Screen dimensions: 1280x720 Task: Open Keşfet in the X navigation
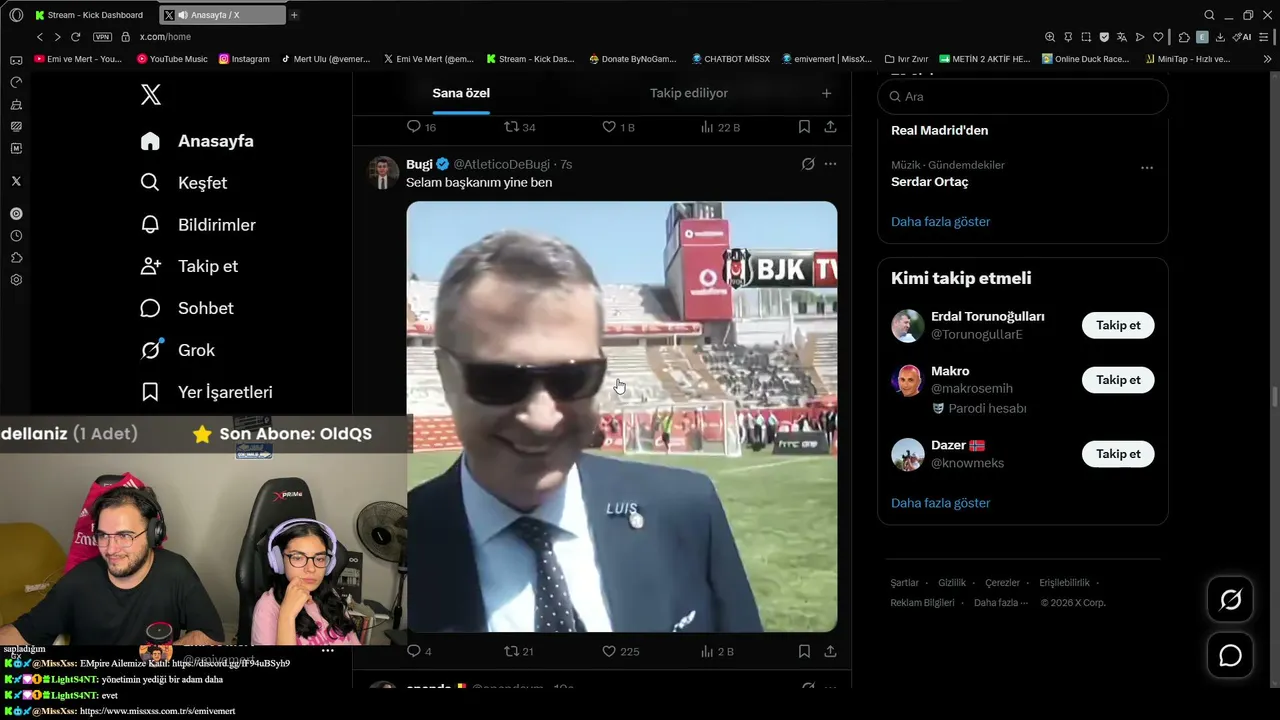click(184, 183)
